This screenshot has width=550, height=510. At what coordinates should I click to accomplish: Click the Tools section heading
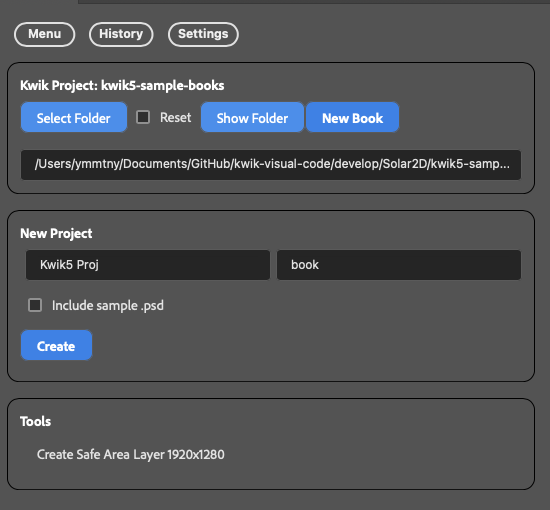click(x=35, y=421)
